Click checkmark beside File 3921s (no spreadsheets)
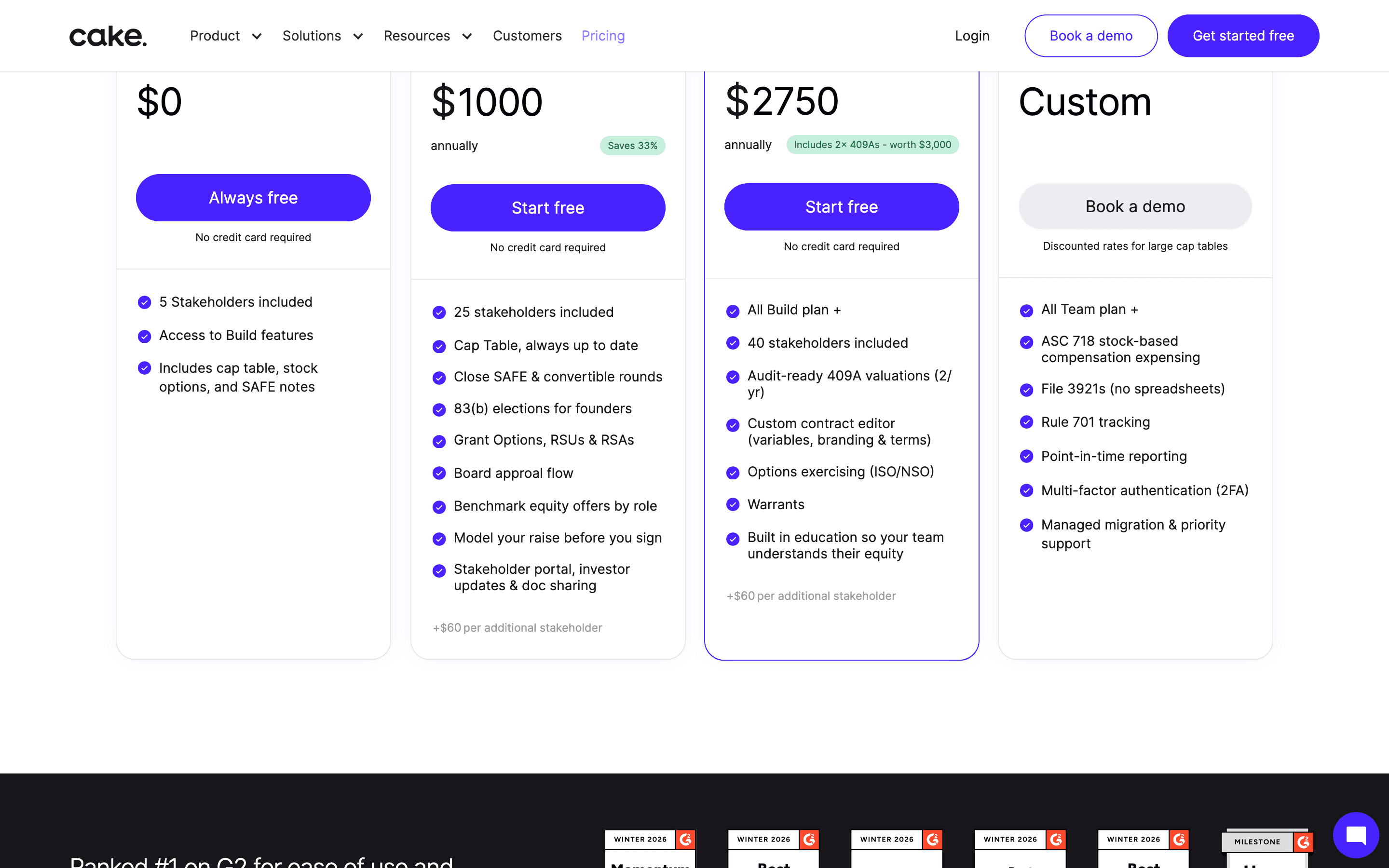Image resolution: width=1389 pixels, height=868 pixels. point(1027,390)
